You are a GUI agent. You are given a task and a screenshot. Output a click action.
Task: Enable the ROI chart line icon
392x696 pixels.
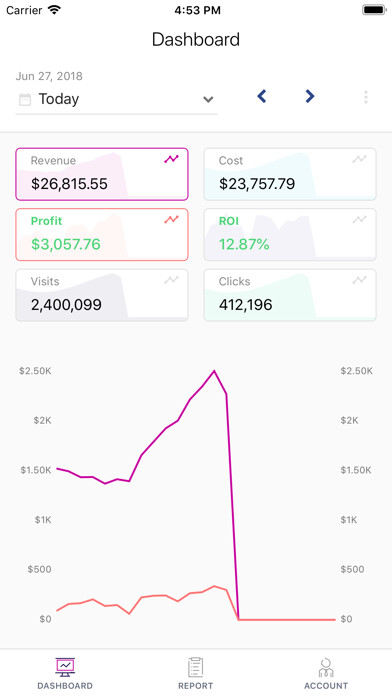coord(360,219)
